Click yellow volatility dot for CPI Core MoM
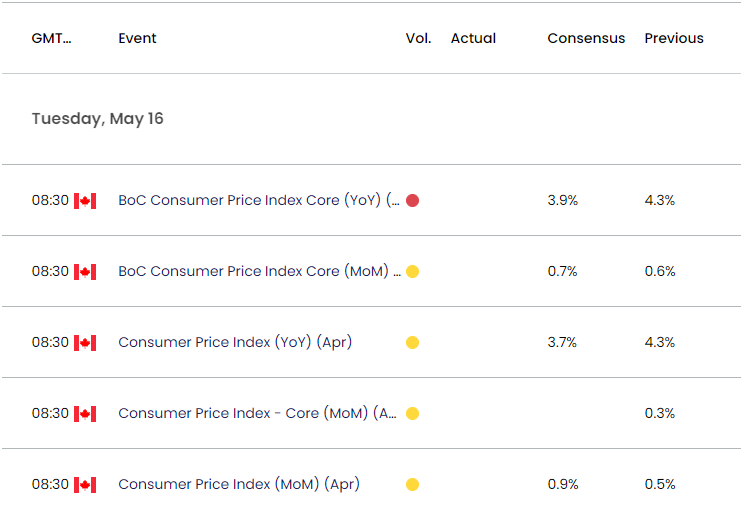The height and width of the screenshot is (518, 742). click(412, 414)
